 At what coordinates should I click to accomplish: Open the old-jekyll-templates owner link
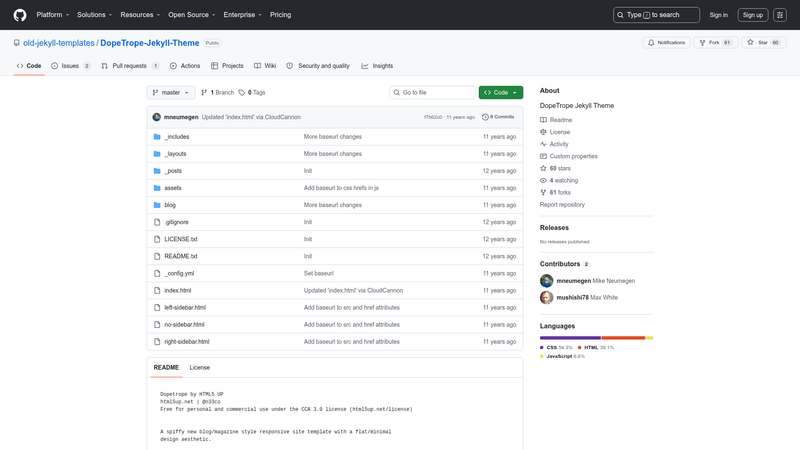point(59,43)
